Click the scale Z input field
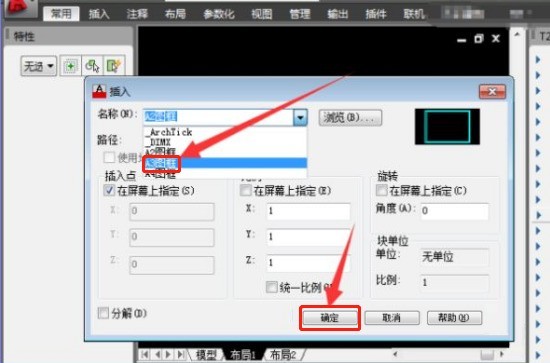 tap(308, 263)
